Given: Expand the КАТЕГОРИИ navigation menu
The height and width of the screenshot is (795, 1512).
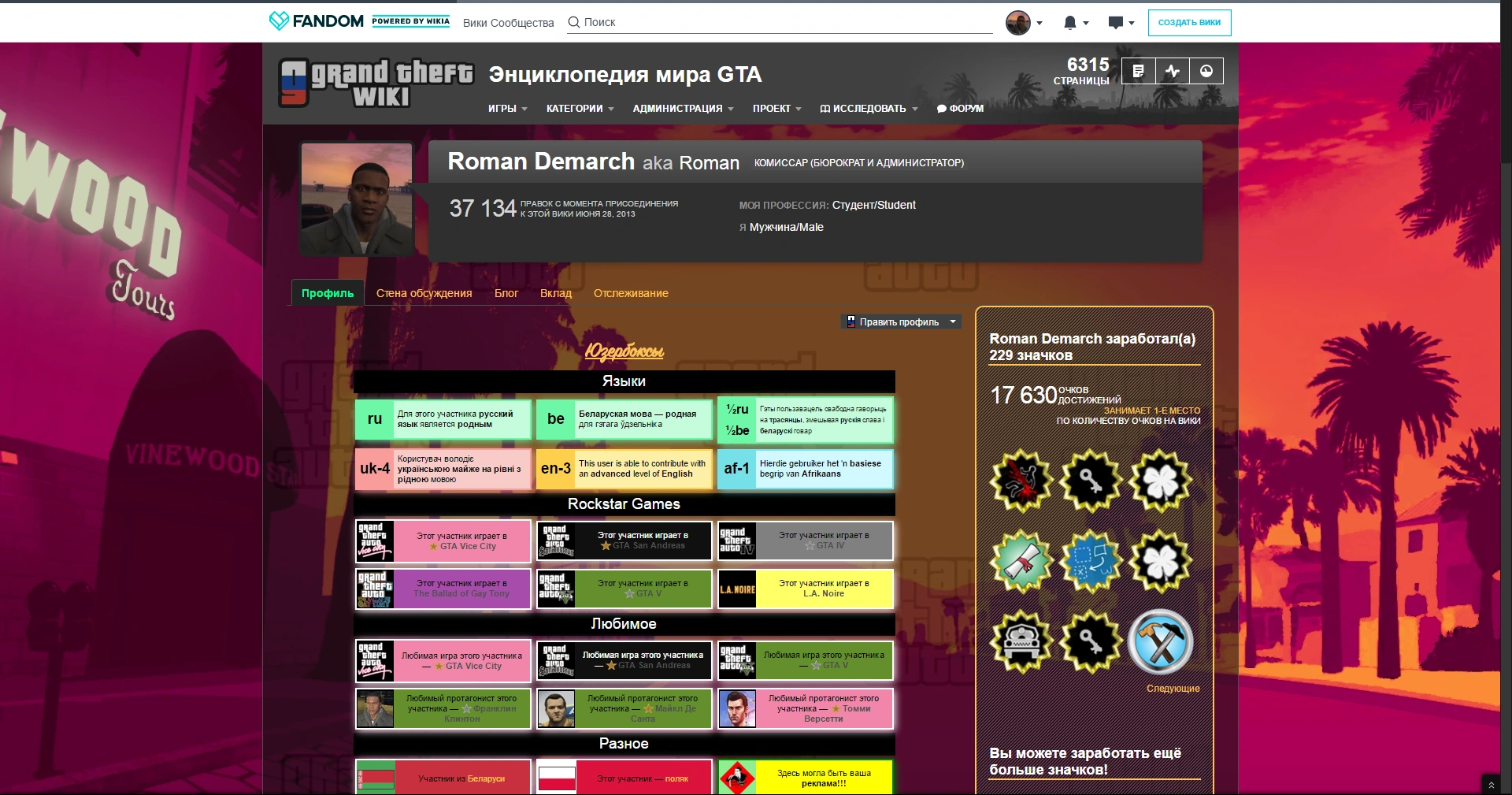Looking at the screenshot, I should pos(580,109).
